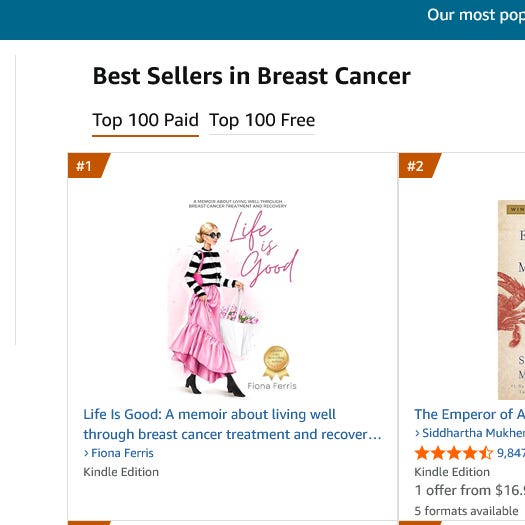This screenshot has height=525, width=525.
Task: Open The Emperor book cover thumbnail
Action: (511, 300)
